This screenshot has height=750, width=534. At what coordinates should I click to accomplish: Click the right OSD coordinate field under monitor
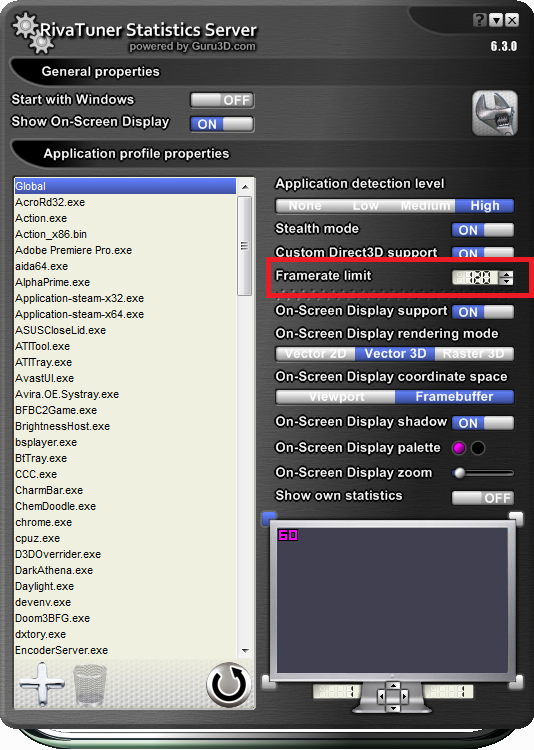(448, 692)
